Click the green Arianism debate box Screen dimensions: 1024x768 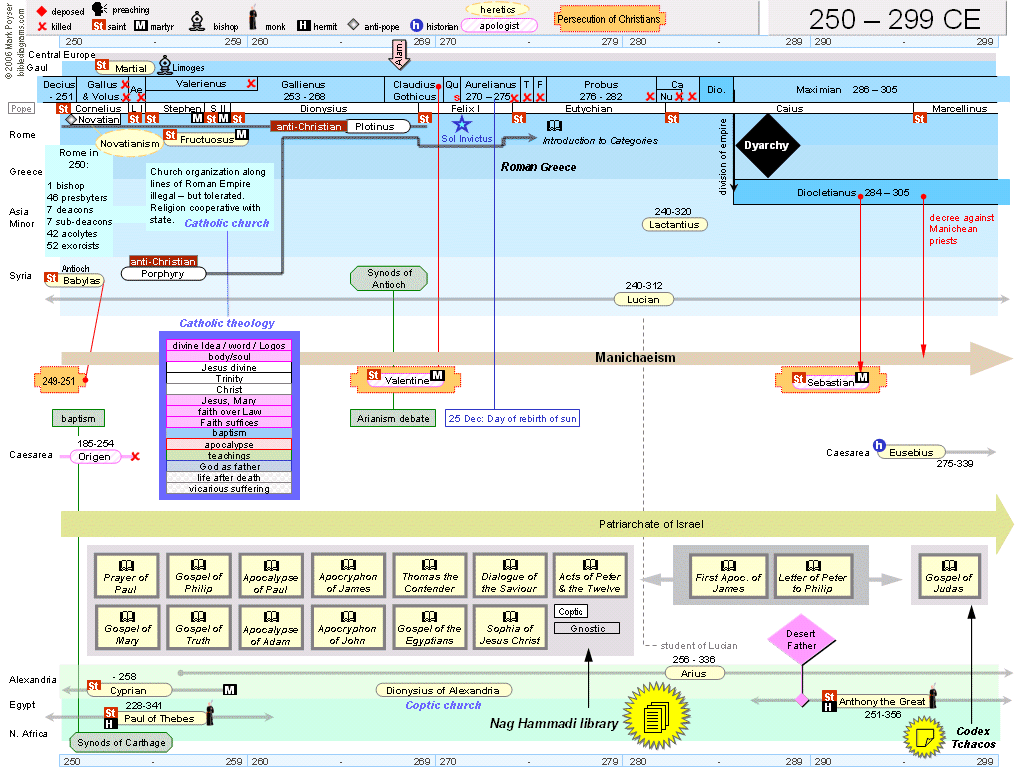394,418
